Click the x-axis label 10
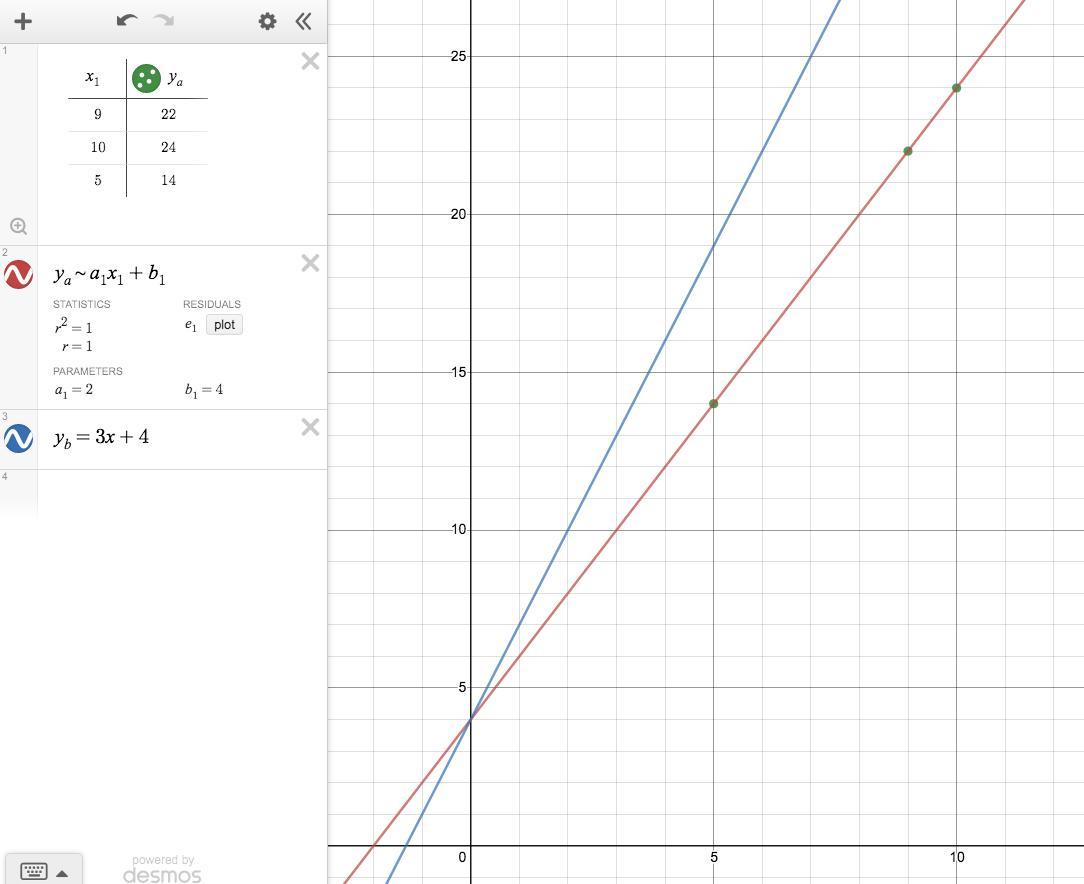 (957, 858)
